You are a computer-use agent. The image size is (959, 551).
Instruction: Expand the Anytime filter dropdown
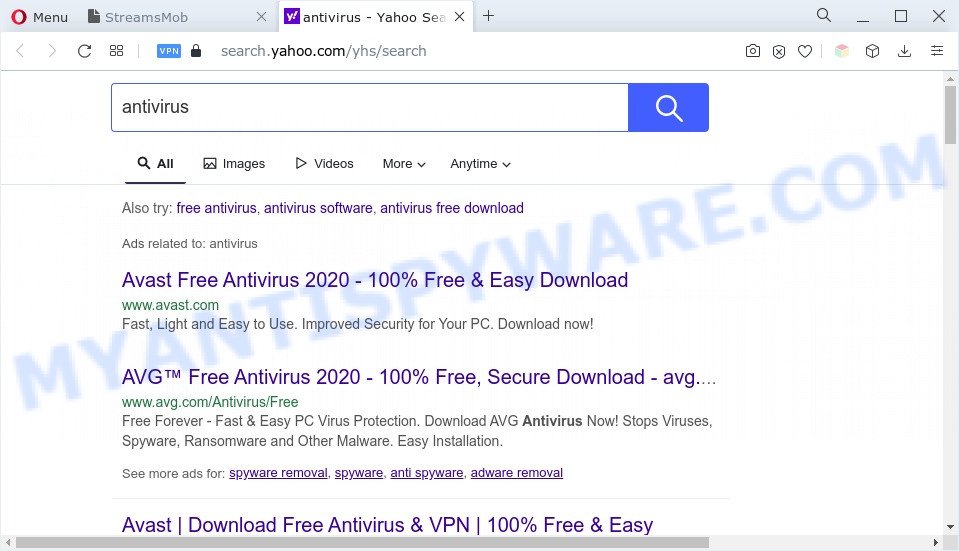coord(480,163)
